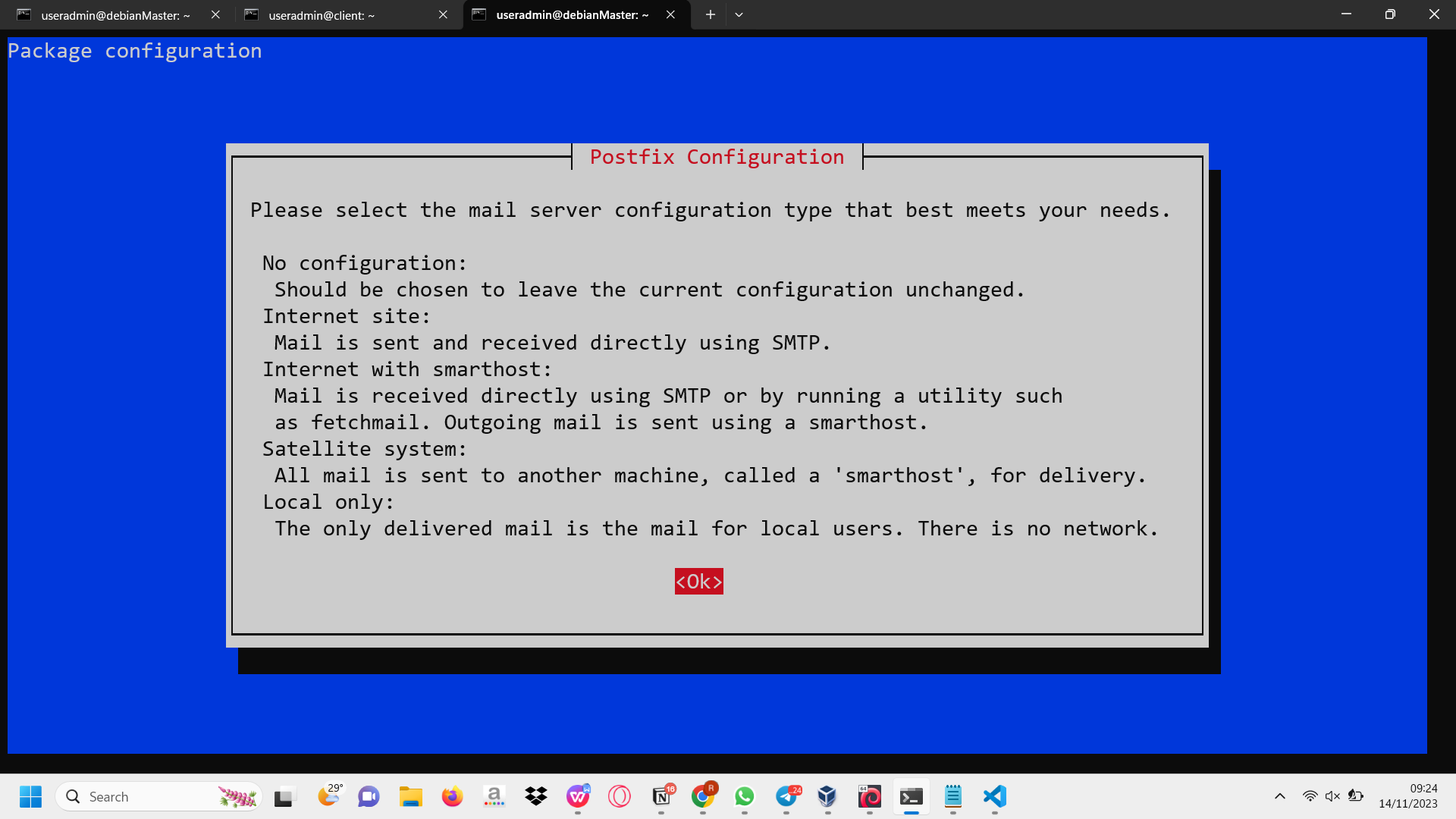Open battery status in tray
Image resolution: width=1456 pixels, height=819 pixels.
1356,796
